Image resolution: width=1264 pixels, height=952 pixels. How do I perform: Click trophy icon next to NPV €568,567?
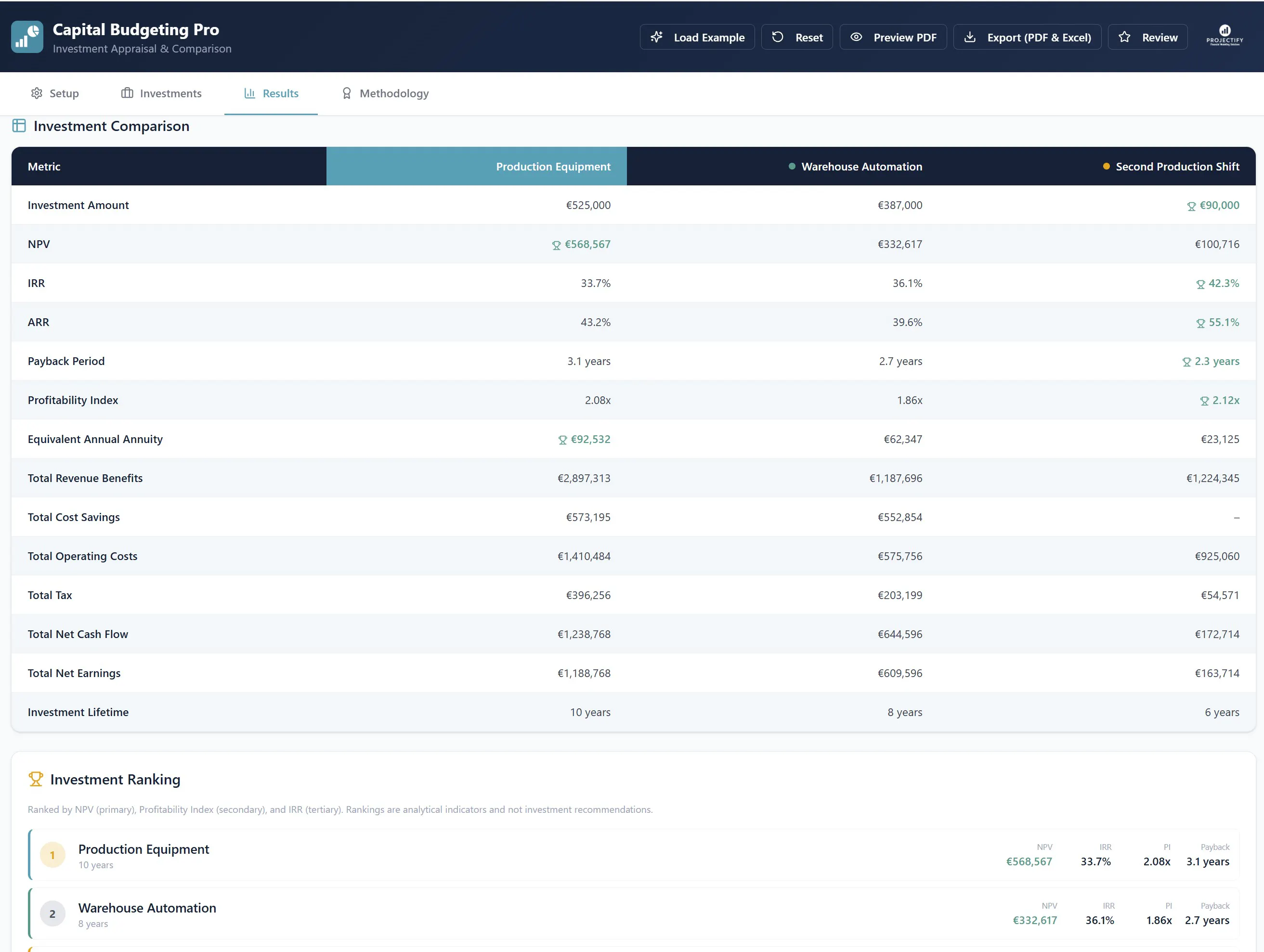(557, 245)
